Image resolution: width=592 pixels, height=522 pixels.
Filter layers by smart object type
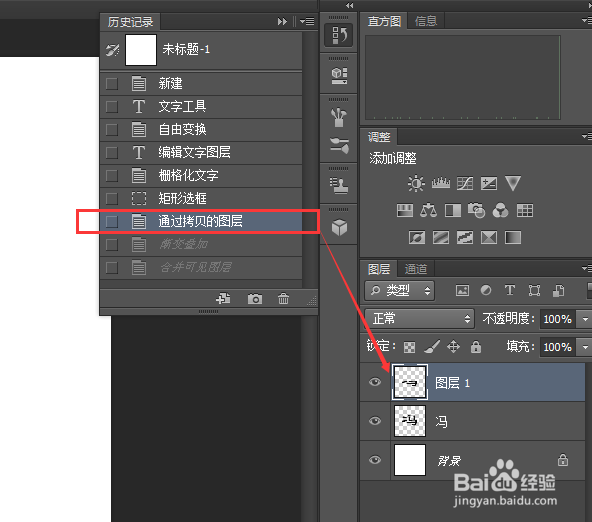click(558, 290)
